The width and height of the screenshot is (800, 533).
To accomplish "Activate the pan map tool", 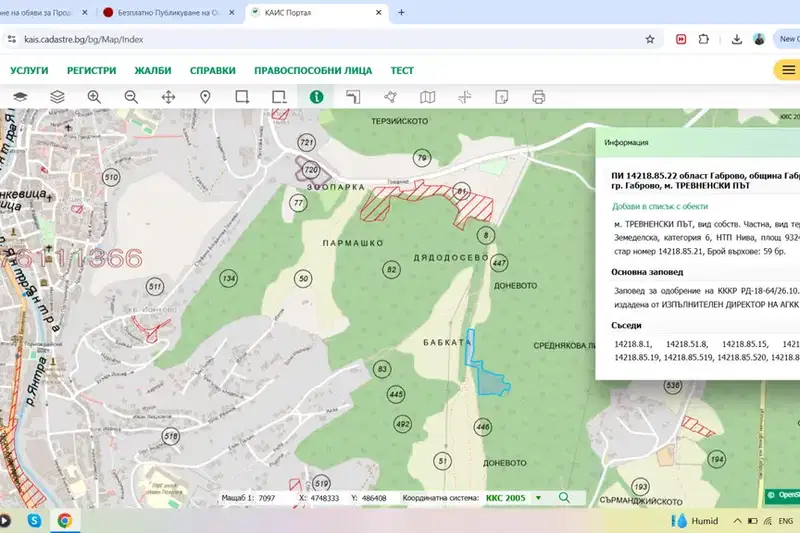I will point(168,97).
